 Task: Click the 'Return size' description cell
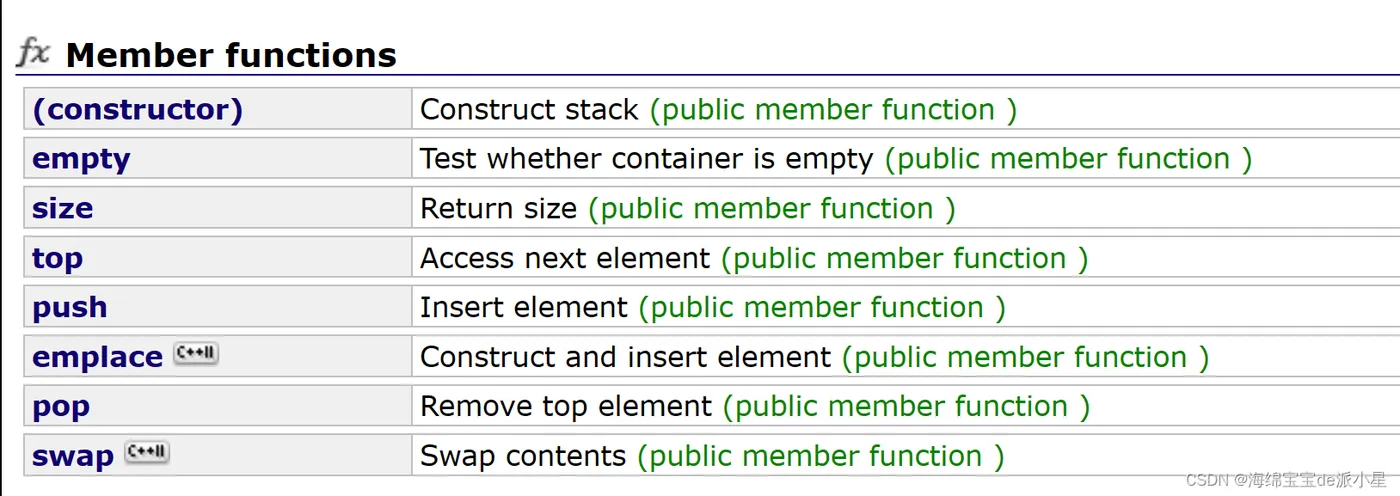click(x=498, y=208)
